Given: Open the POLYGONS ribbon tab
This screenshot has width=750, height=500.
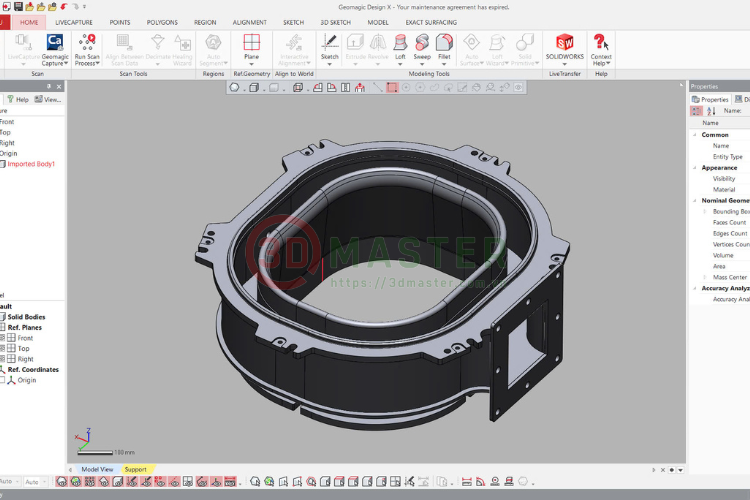Looking at the screenshot, I should pos(162,21).
